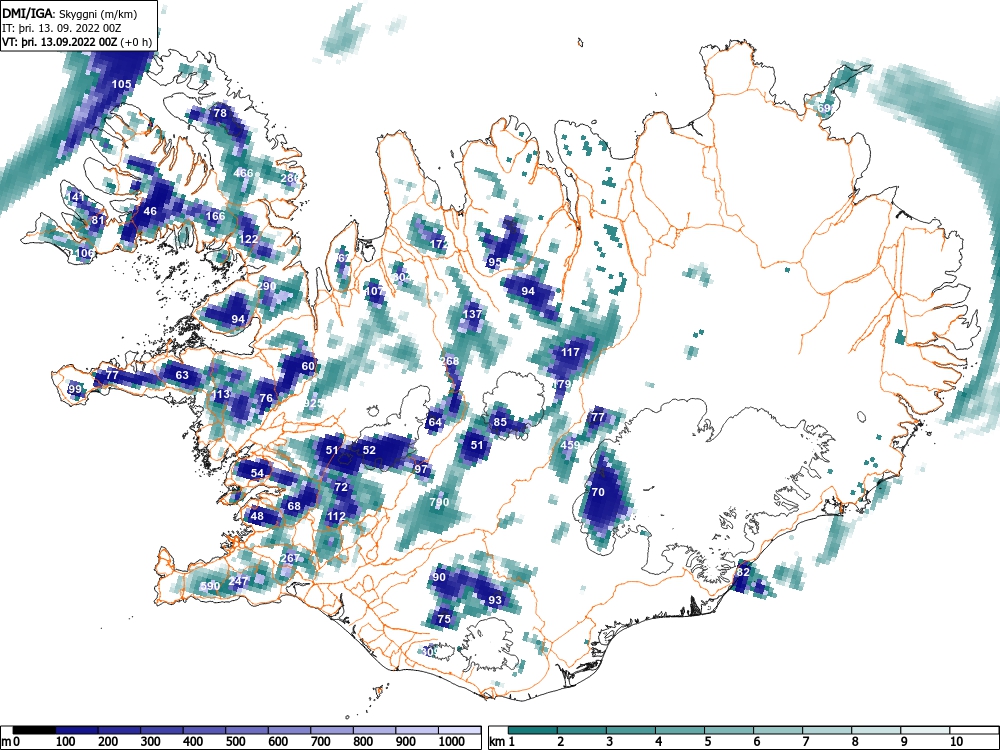Click the '459' value label

pos(570,445)
